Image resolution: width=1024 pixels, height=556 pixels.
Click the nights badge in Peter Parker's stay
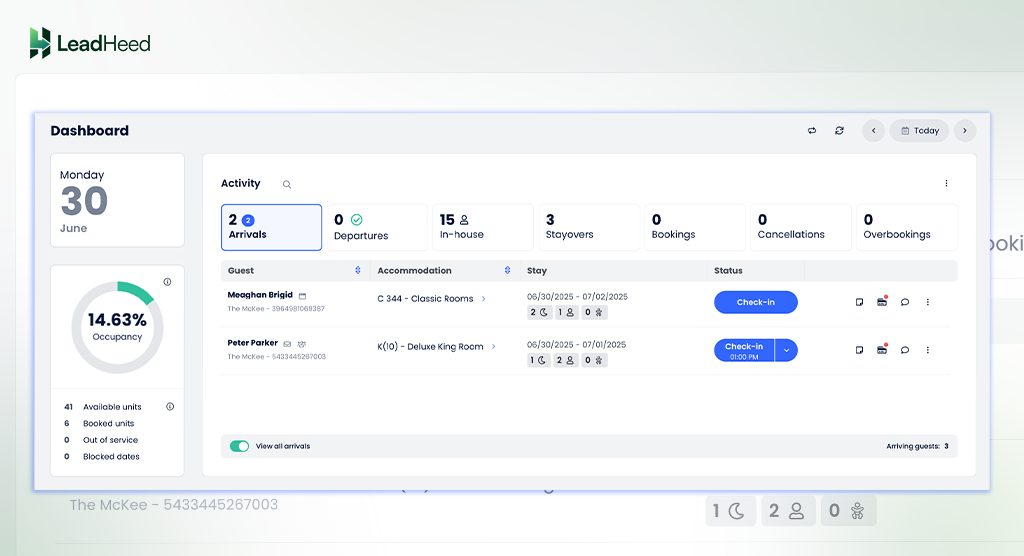click(539, 360)
